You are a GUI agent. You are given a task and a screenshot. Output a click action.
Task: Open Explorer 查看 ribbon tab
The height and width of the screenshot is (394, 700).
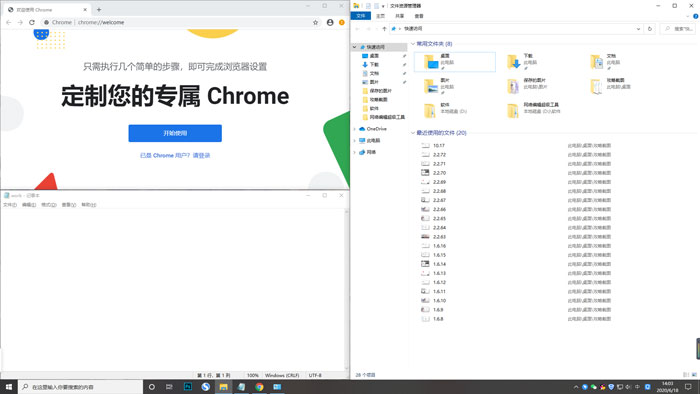(x=419, y=16)
